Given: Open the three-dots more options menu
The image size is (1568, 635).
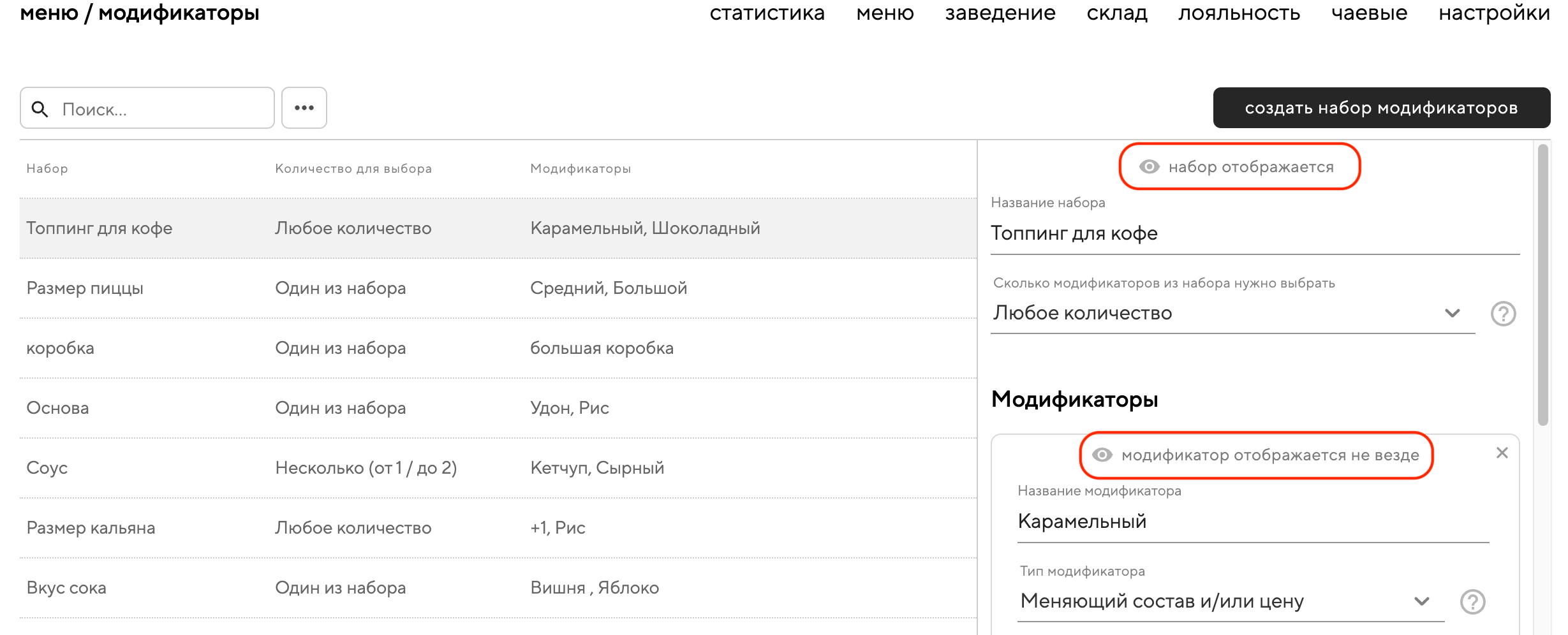Looking at the screenshot, I should [304, 108].
